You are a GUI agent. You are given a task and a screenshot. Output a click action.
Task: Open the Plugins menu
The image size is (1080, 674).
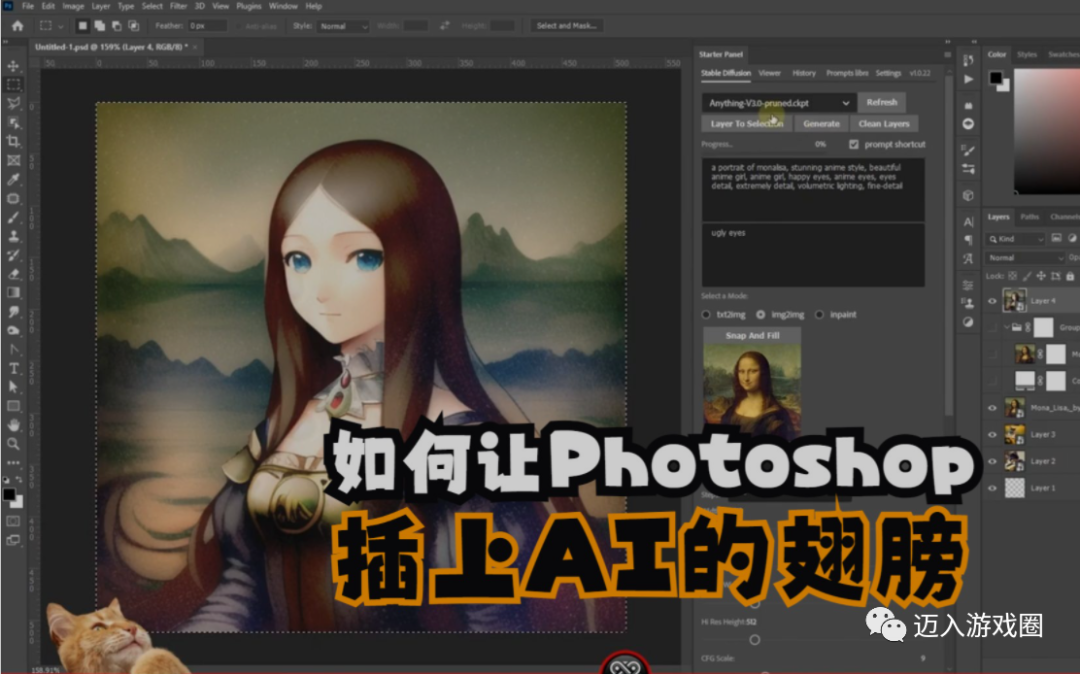(x=249, y=6)
